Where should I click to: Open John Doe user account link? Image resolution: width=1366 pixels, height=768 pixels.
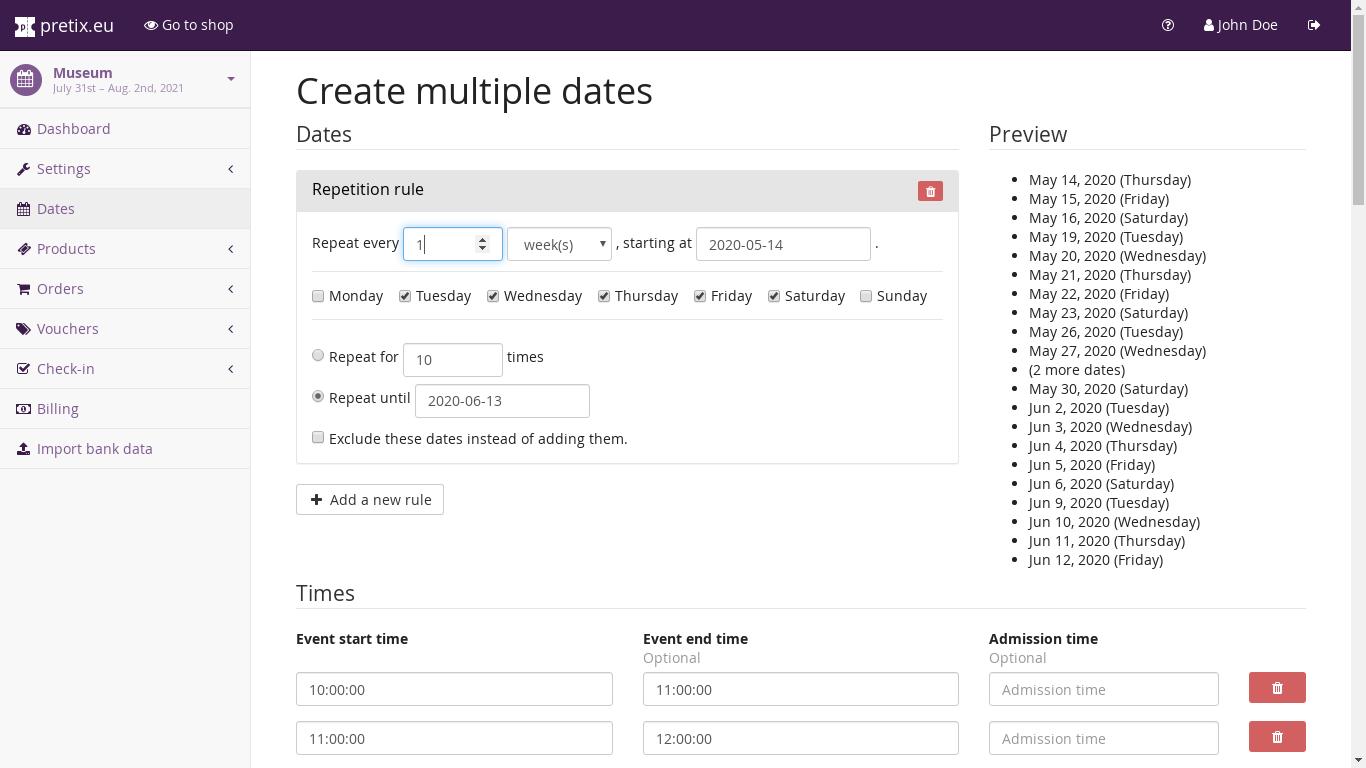click(x=1240, y=25)
